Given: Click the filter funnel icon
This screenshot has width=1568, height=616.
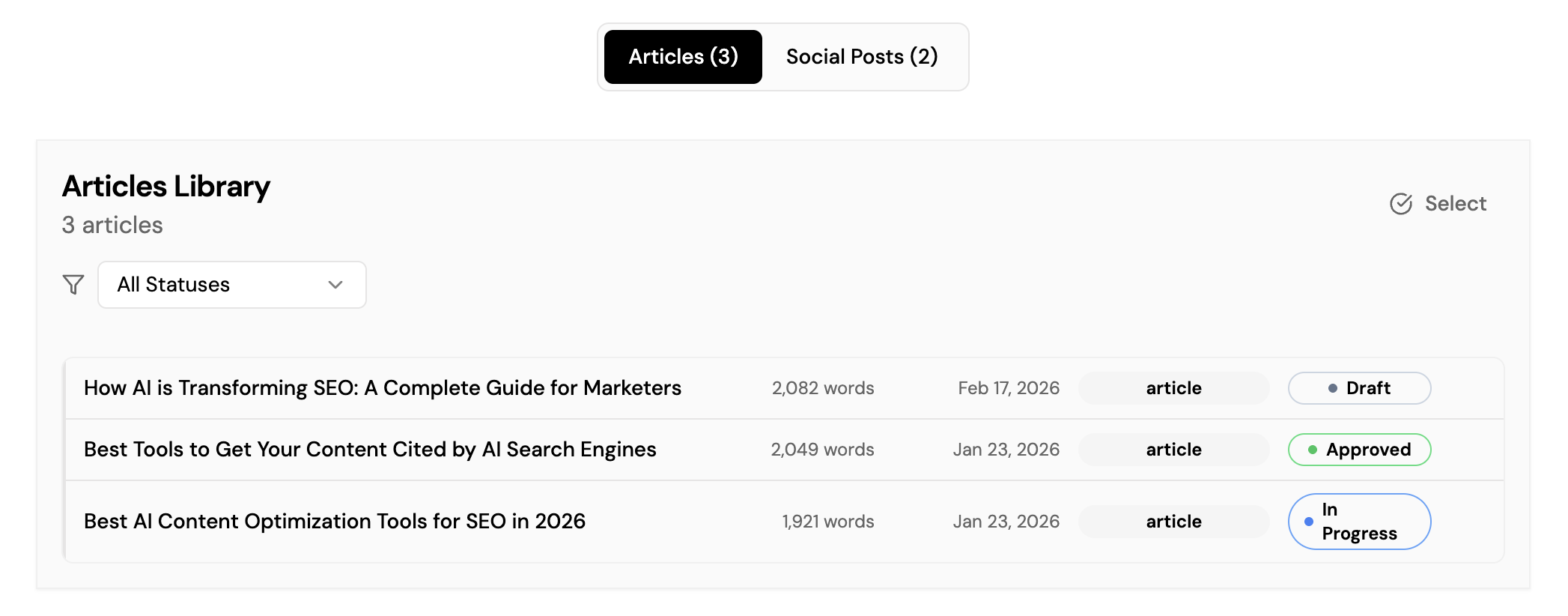Looking at the screenshot, I should click(73, 285).
